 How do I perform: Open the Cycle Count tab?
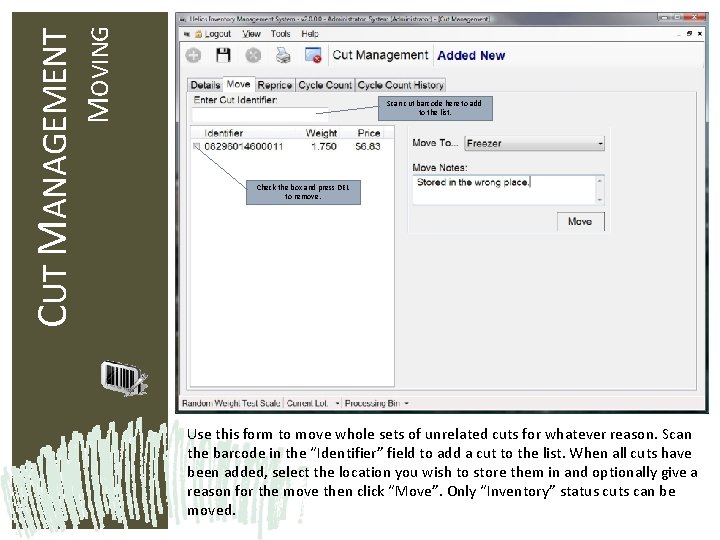(x=325, y=85)
